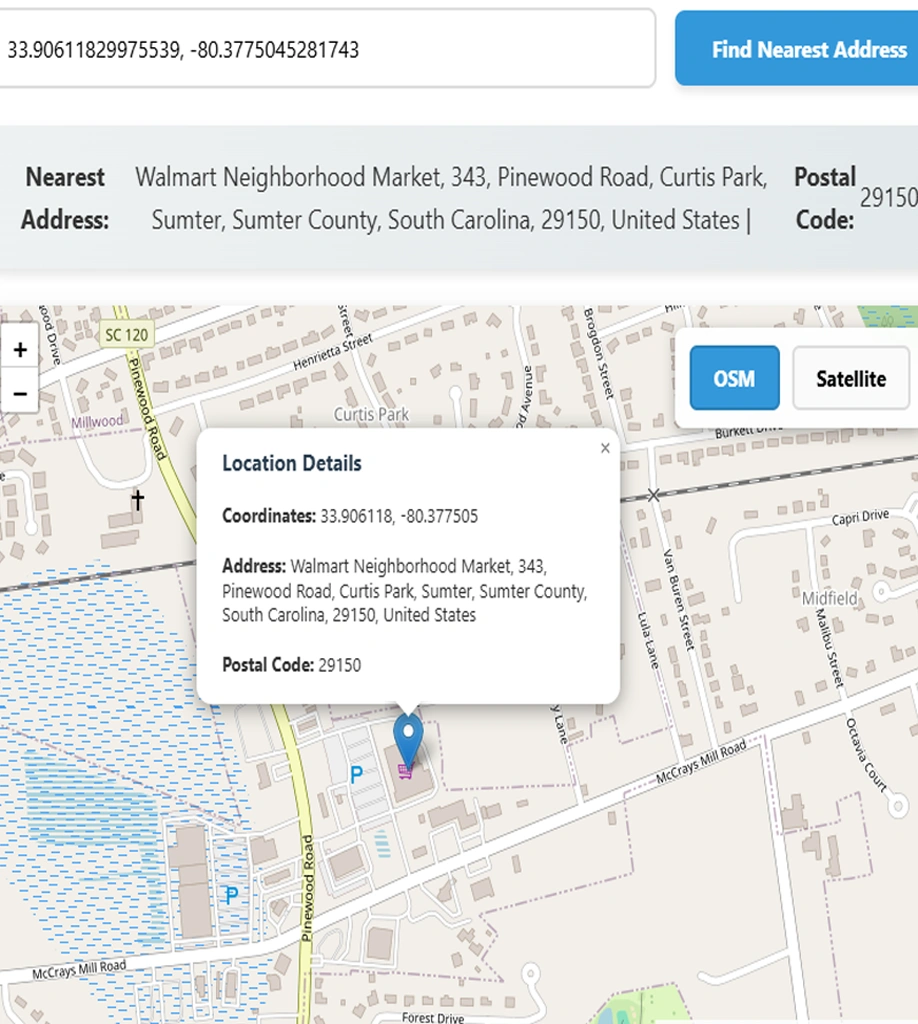Viewport: 918px width, 1024px height.
Task: Click the Find Nearest Address button
Action: pos(797,48)
